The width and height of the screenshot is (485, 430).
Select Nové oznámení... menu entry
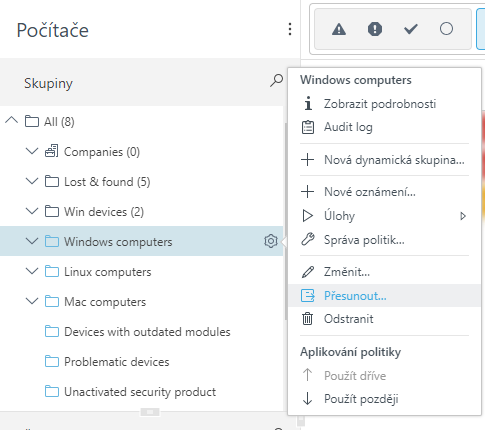(385, 192)
